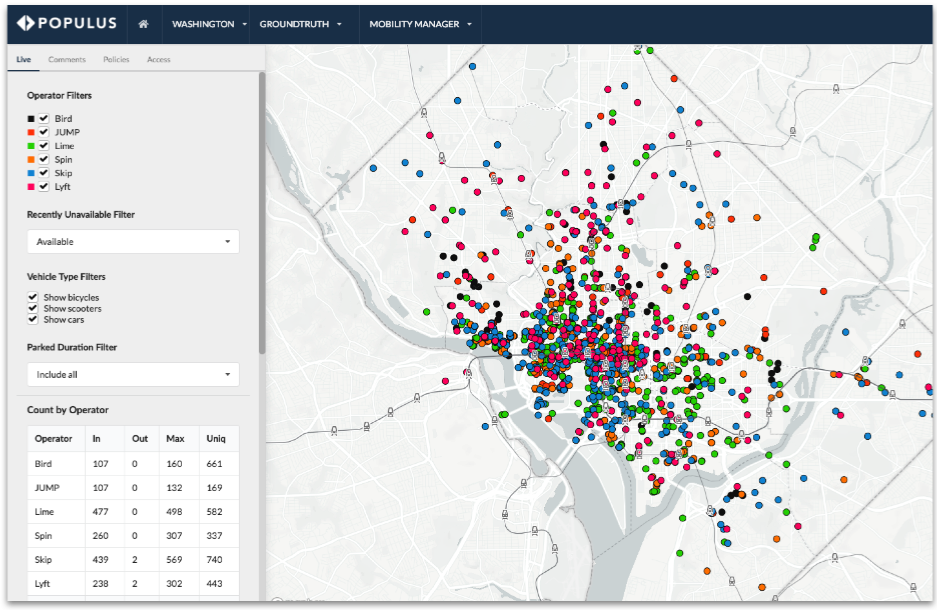
Task: Uncheck the Bird operator filter
Action: 42,117
